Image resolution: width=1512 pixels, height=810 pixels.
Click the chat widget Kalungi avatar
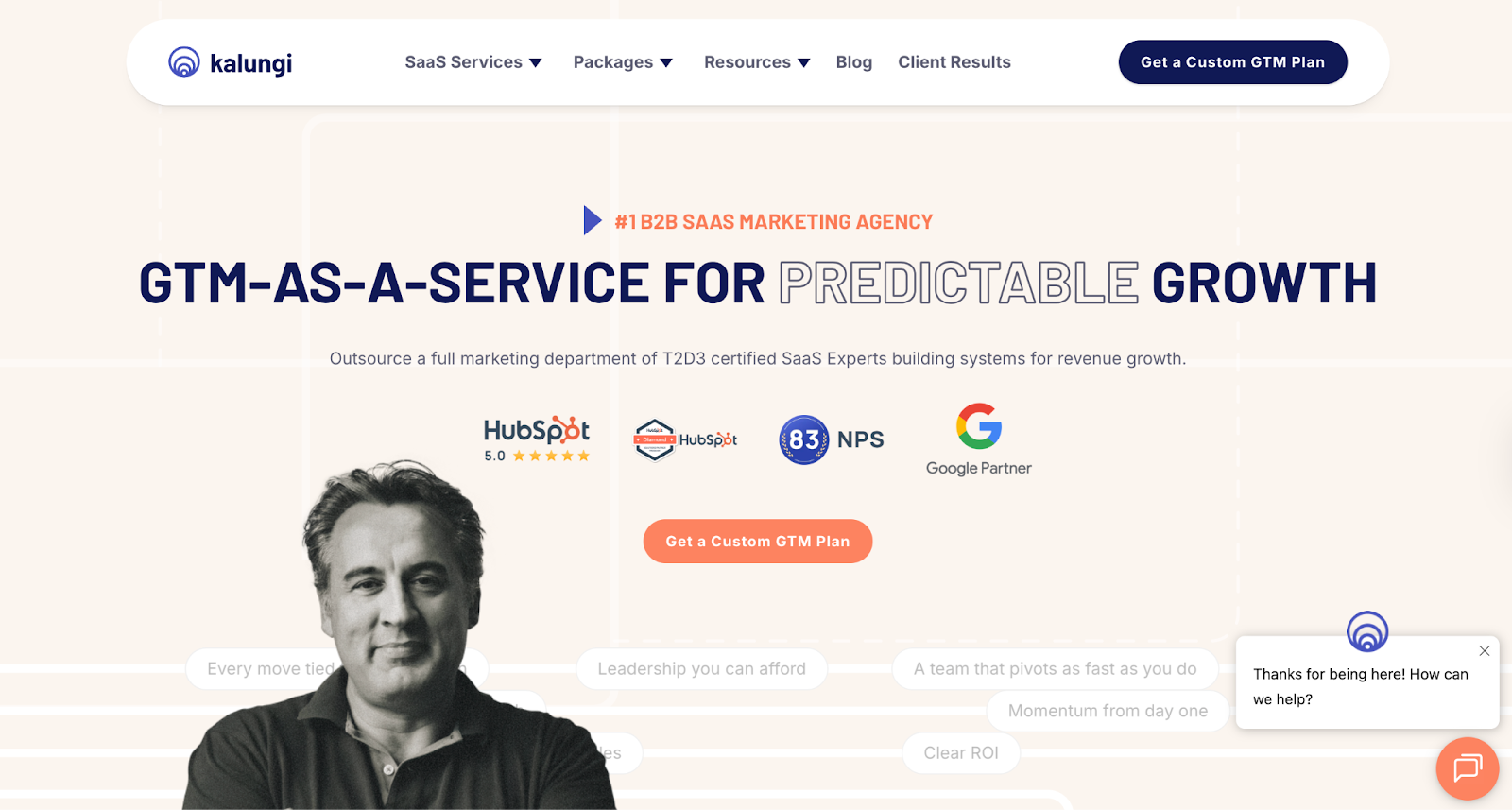[x=1367, y=631]
